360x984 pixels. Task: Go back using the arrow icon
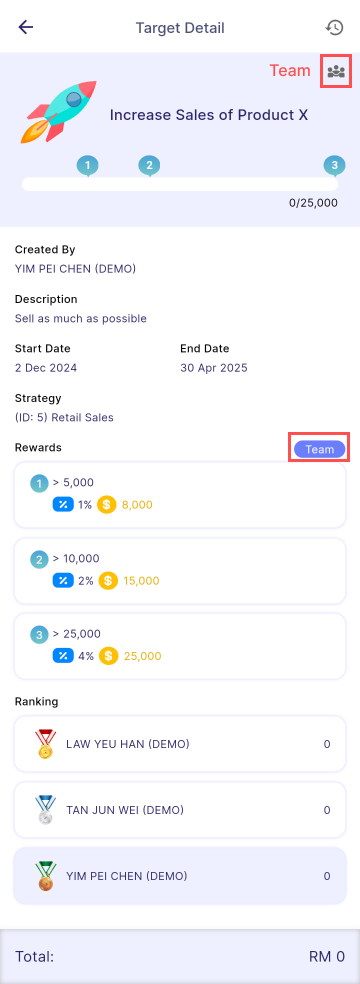pyautogui.click(x=26, y=27)
